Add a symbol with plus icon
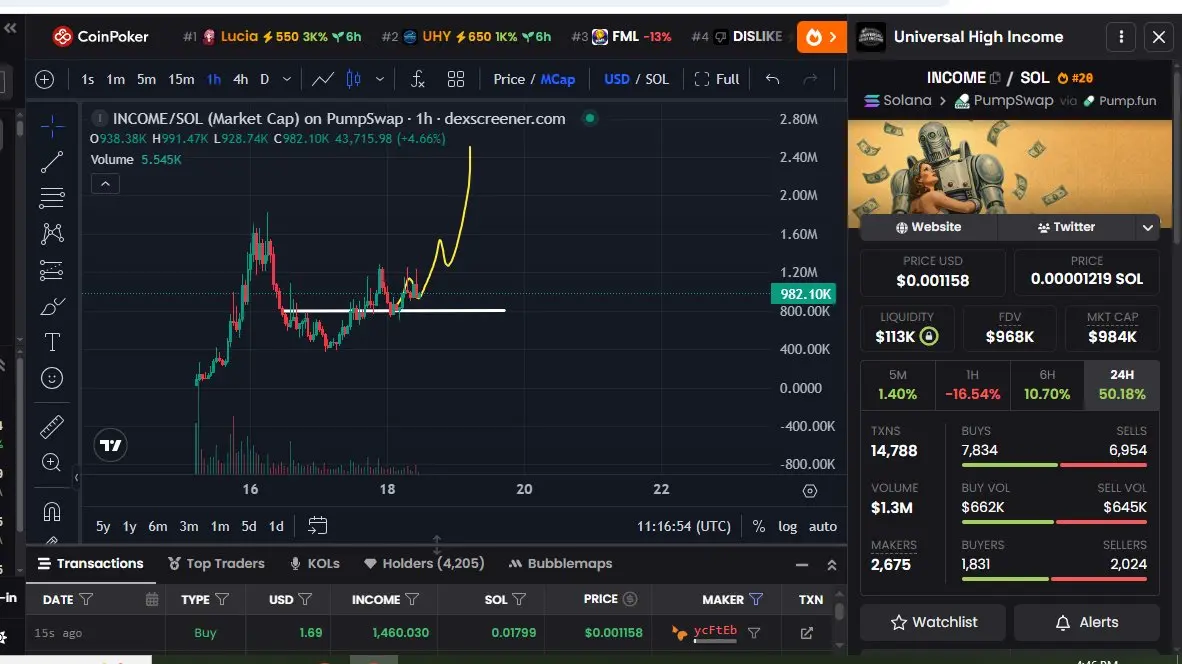The height and width of the screenshot is (664, 1182). pyautogui.click(x=44, y=79)
